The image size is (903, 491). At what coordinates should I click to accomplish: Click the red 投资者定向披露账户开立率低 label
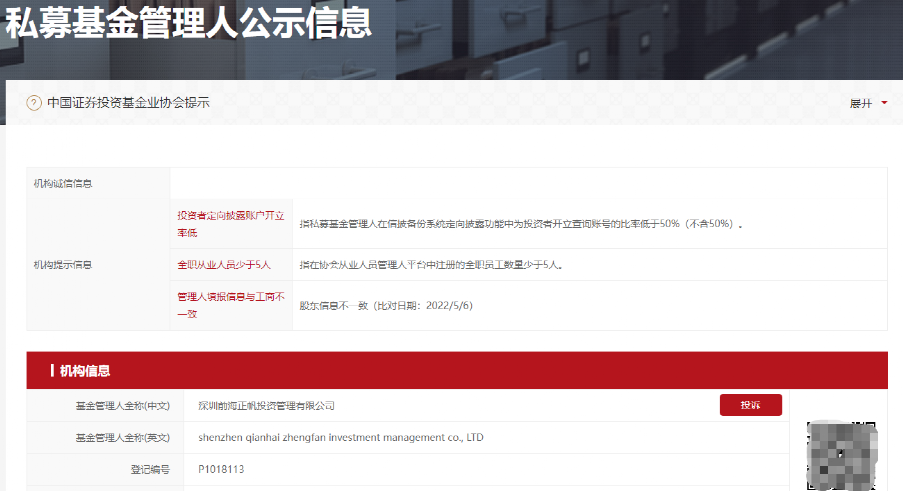point(231,223)
